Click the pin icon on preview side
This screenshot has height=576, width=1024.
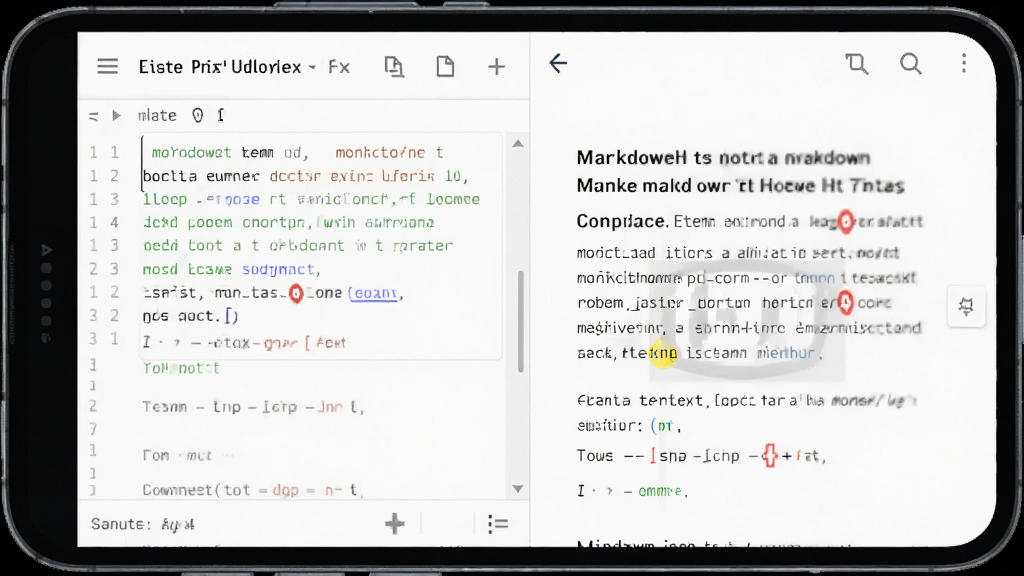966,306
